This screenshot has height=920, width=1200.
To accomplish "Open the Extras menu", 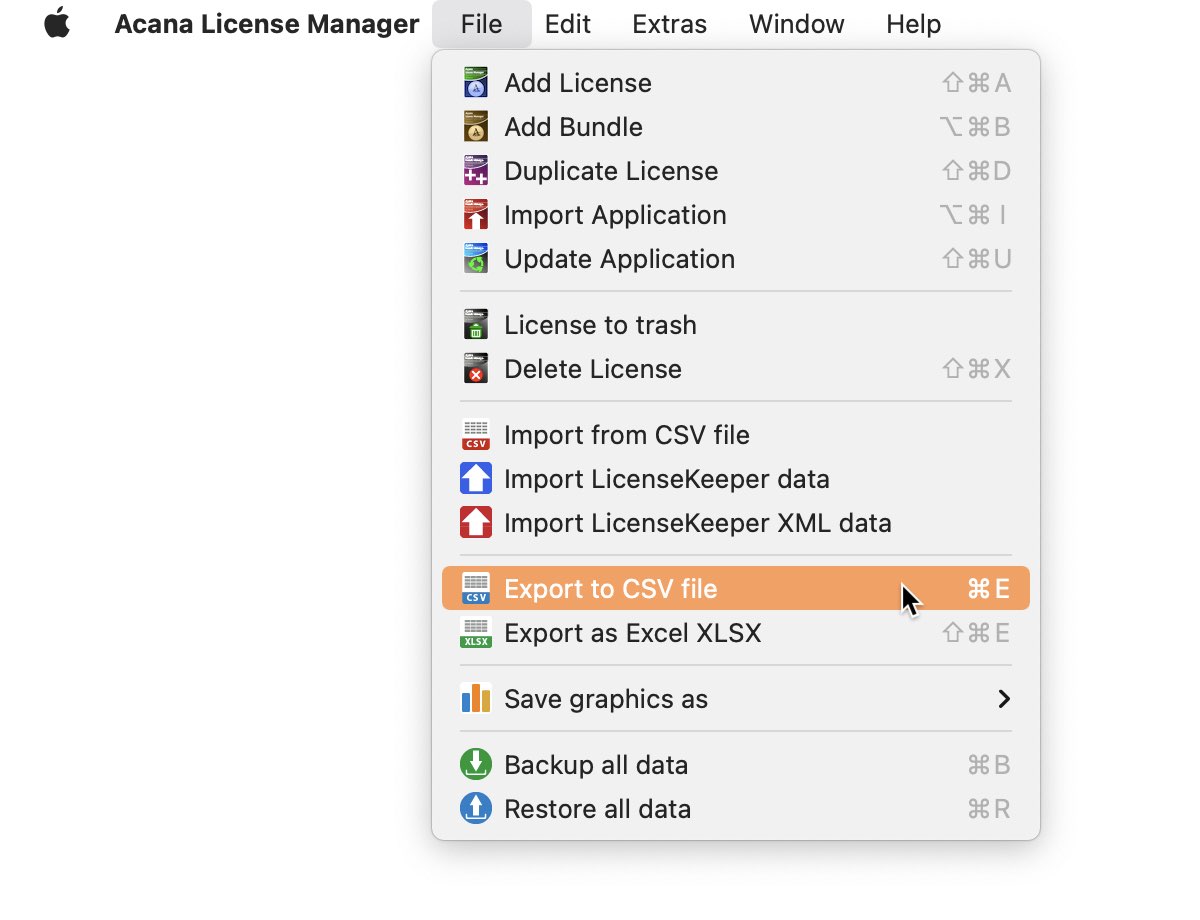I will click(670, 24).
